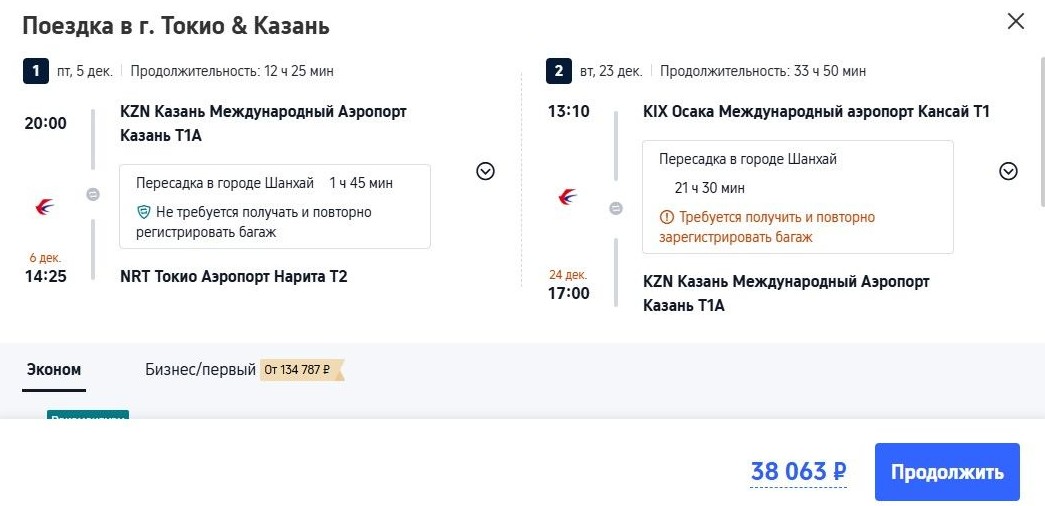Click the layover stop marker on the outbound timeline
Screen dimensions: 1045x506
coord(93,194)
